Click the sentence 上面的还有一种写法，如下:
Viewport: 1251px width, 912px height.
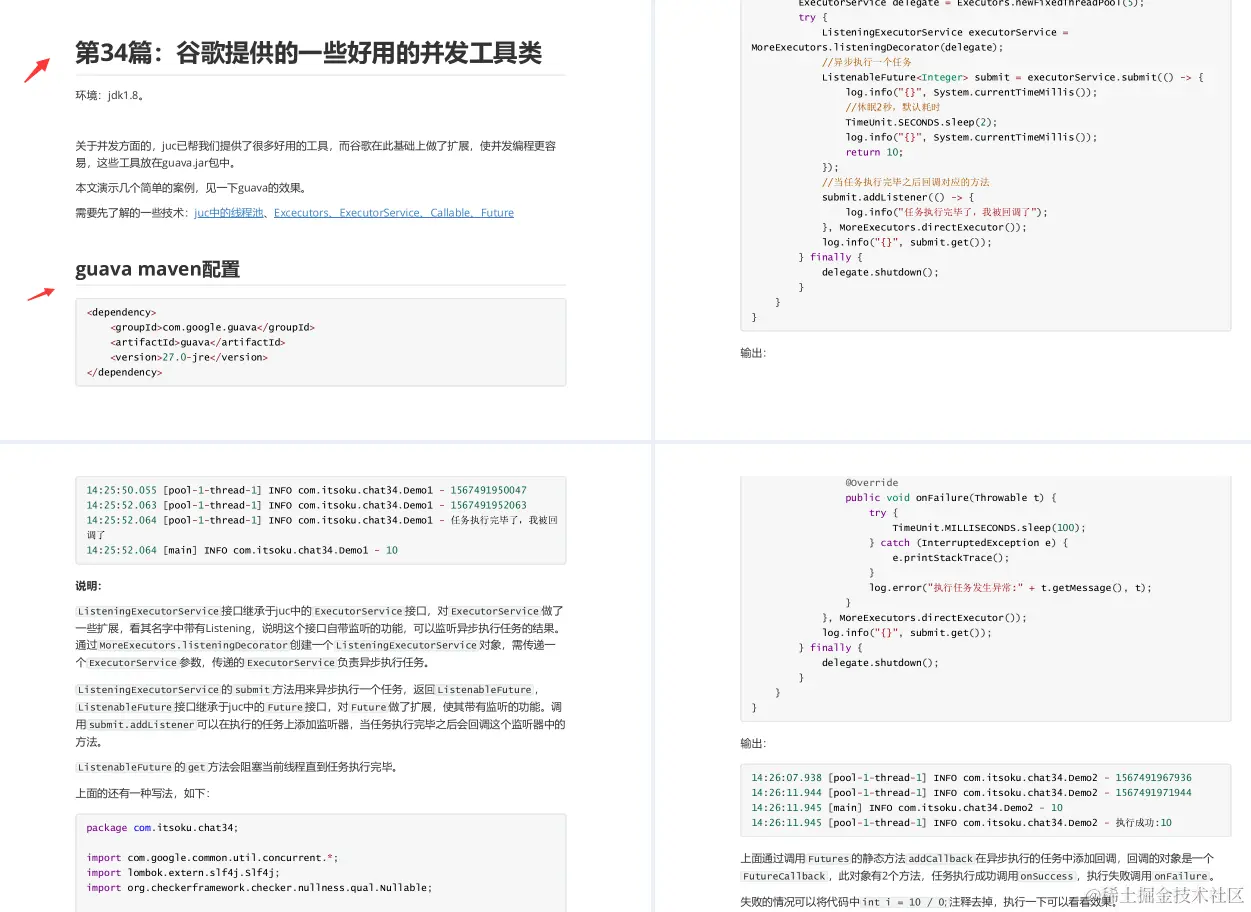(x=142, y=793)
